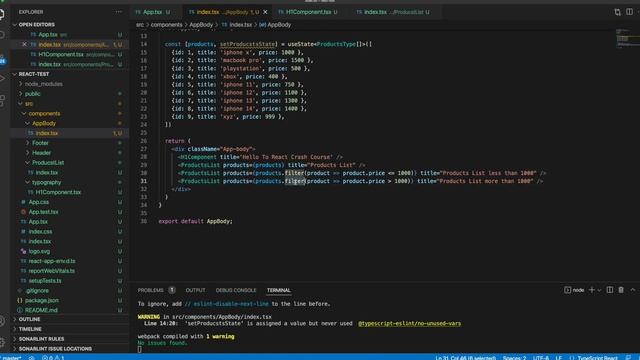Kill the terminal with the trash icon
Screen dimensions: 640x360
tap(621, 290)
